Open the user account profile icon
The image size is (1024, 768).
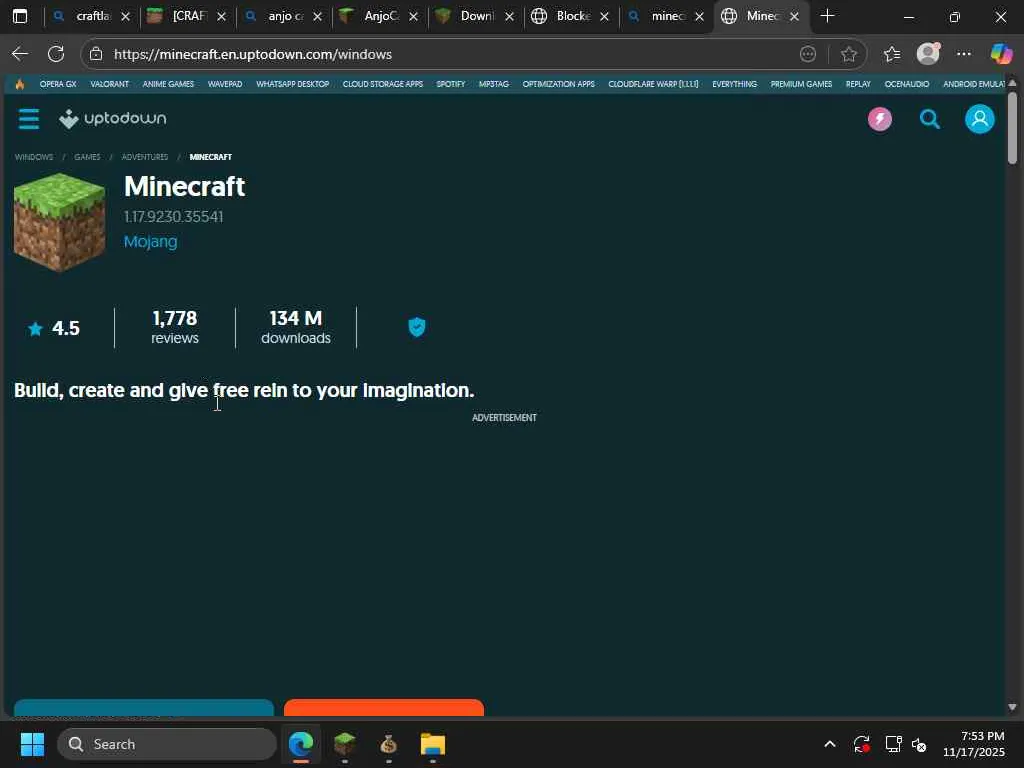pyautogui.click(x=980, y=119)
